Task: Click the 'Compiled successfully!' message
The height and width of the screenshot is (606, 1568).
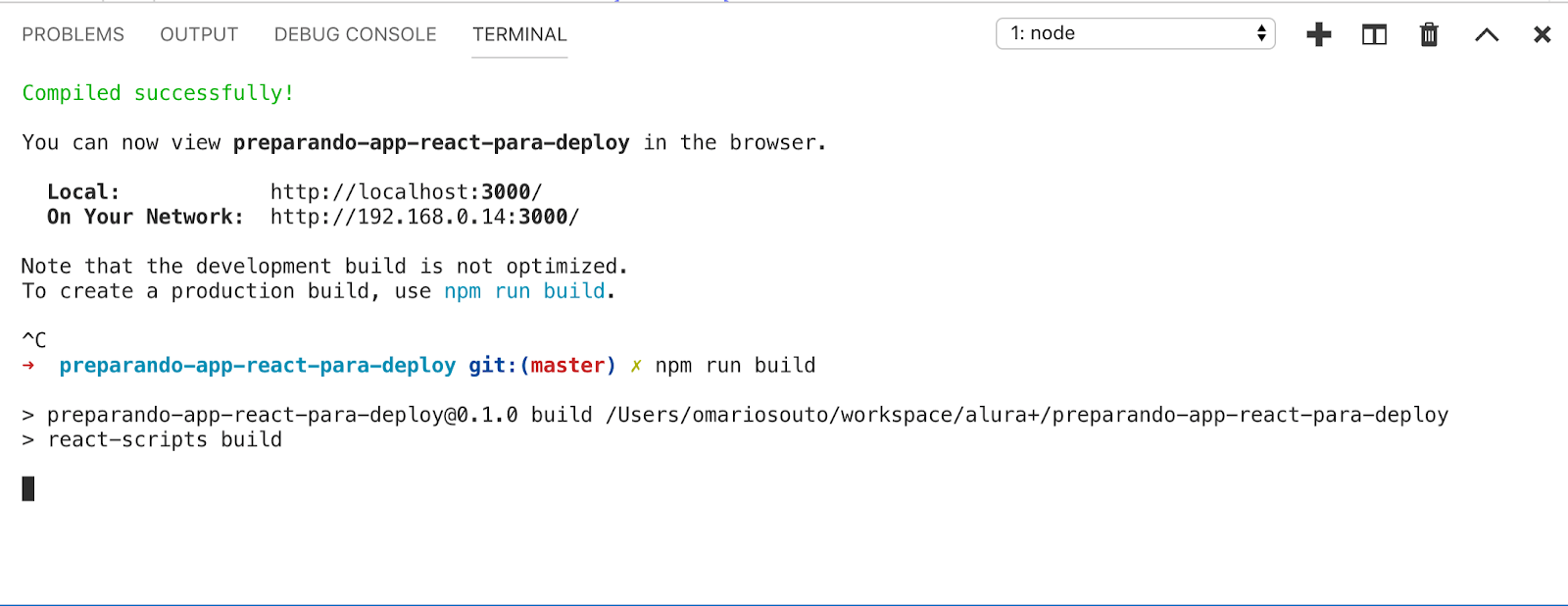Action: coord(158,93)
